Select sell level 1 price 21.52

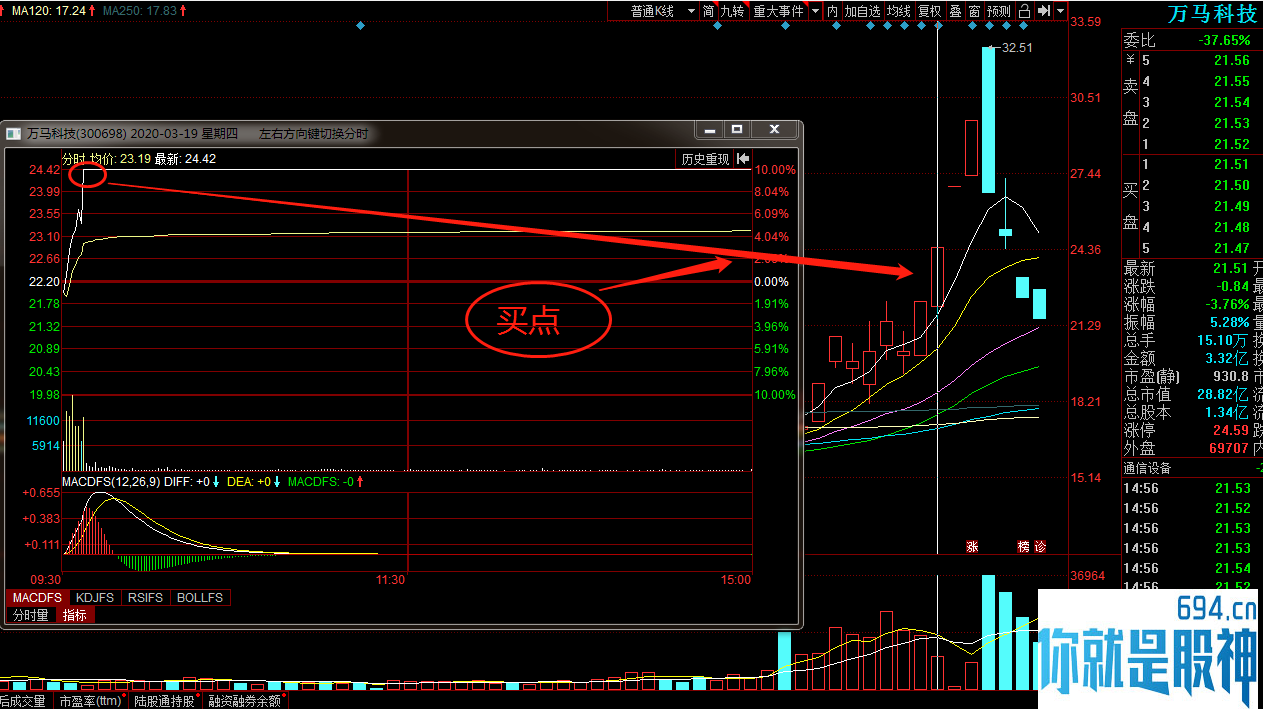(1231, 144)
